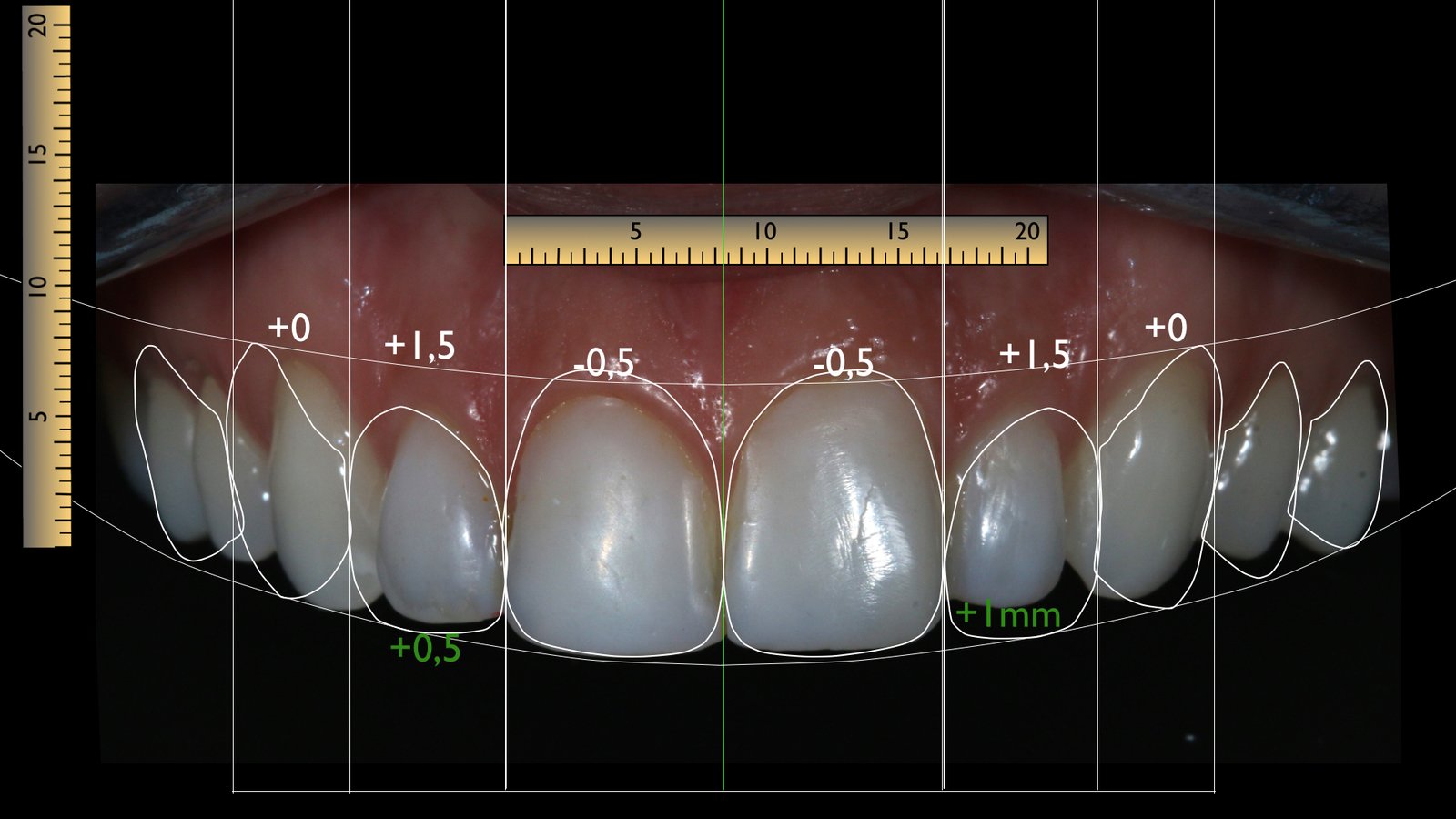The width and height of the screenshot is (1456, 819).
Task: Click the number 10 on the vertical ruler
Action: pyautogui.click(x=37, y=288)
